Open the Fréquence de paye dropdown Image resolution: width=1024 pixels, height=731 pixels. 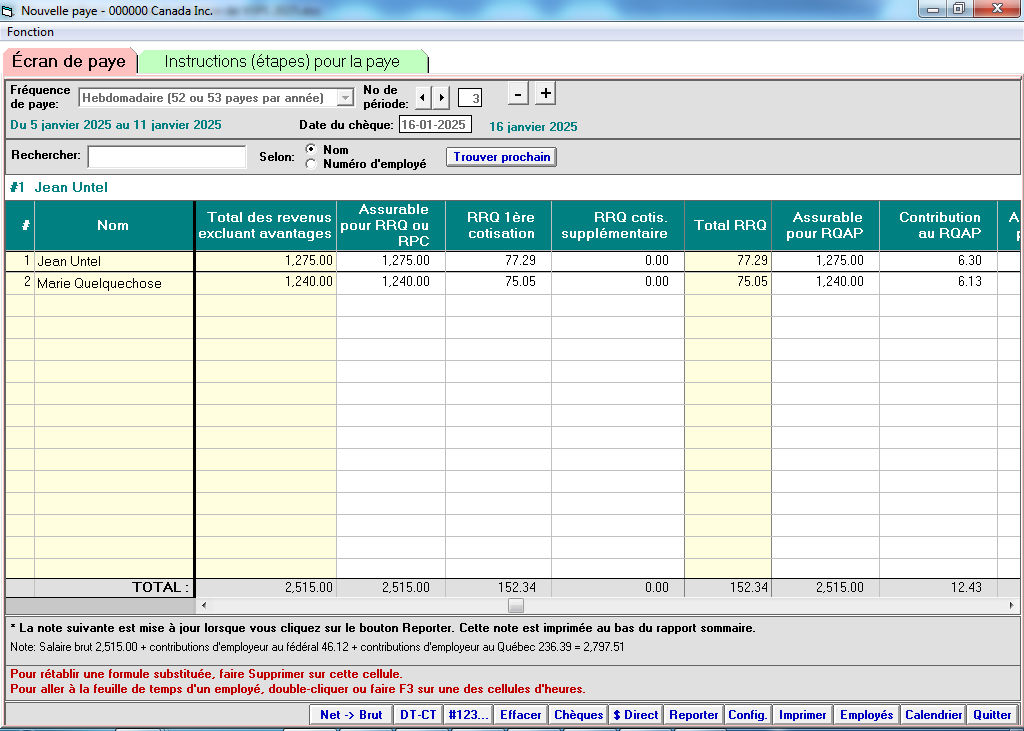(x=346, y=98)
